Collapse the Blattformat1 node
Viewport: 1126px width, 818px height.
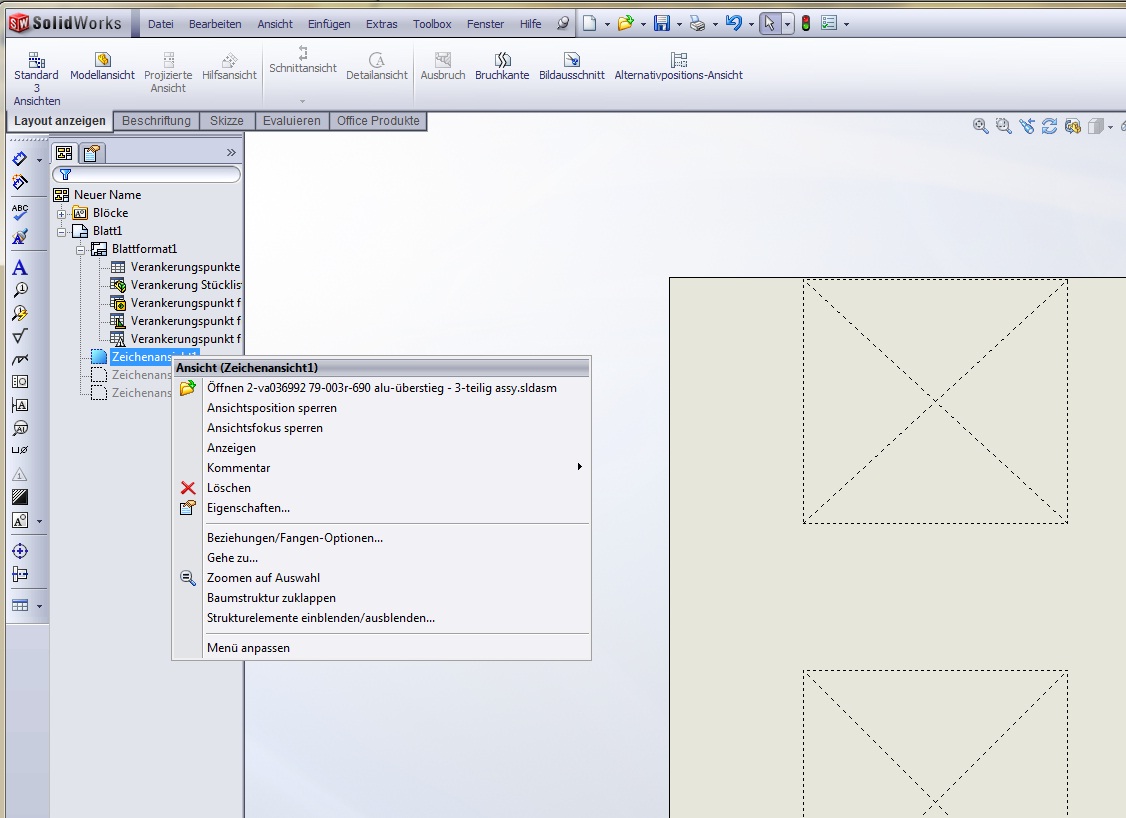(80, 249)
